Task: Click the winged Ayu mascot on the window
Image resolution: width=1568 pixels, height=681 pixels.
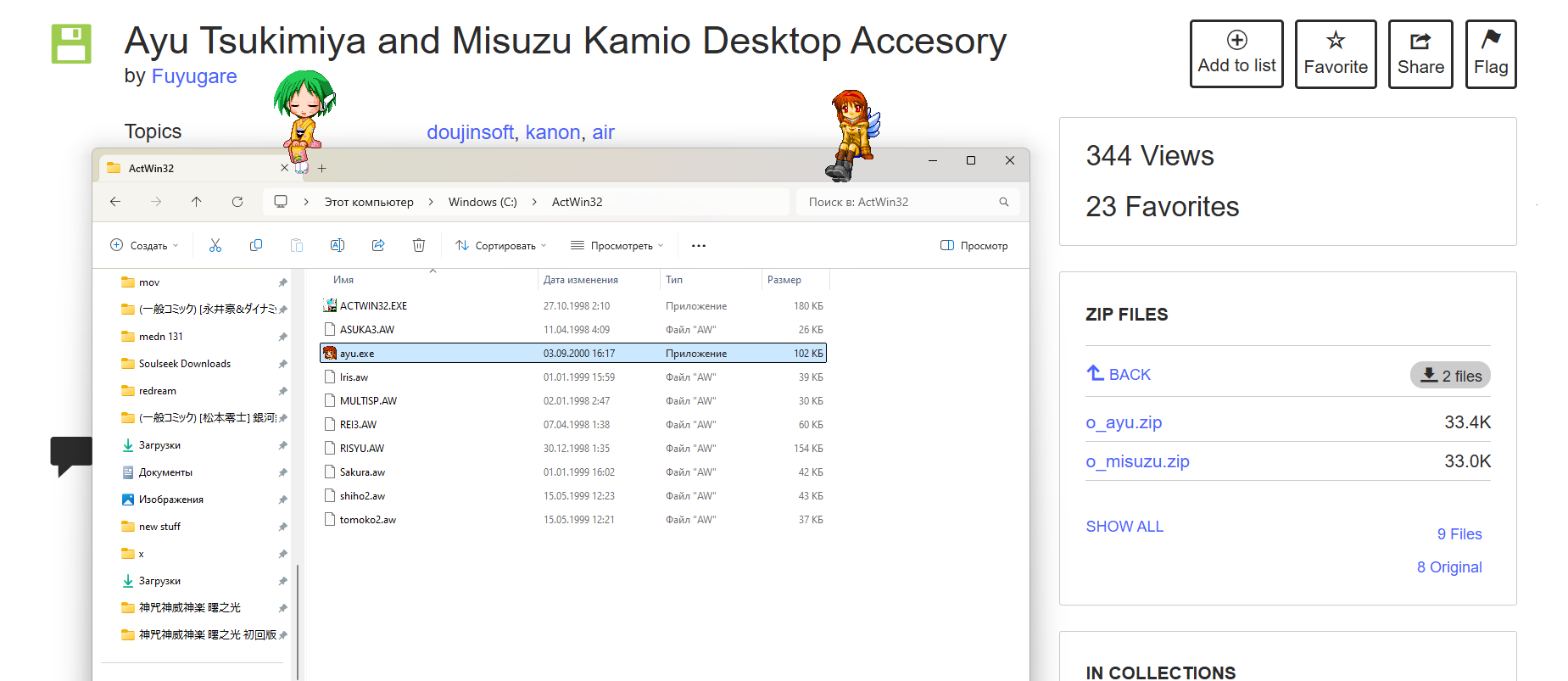Action: (x=853, y=135)
